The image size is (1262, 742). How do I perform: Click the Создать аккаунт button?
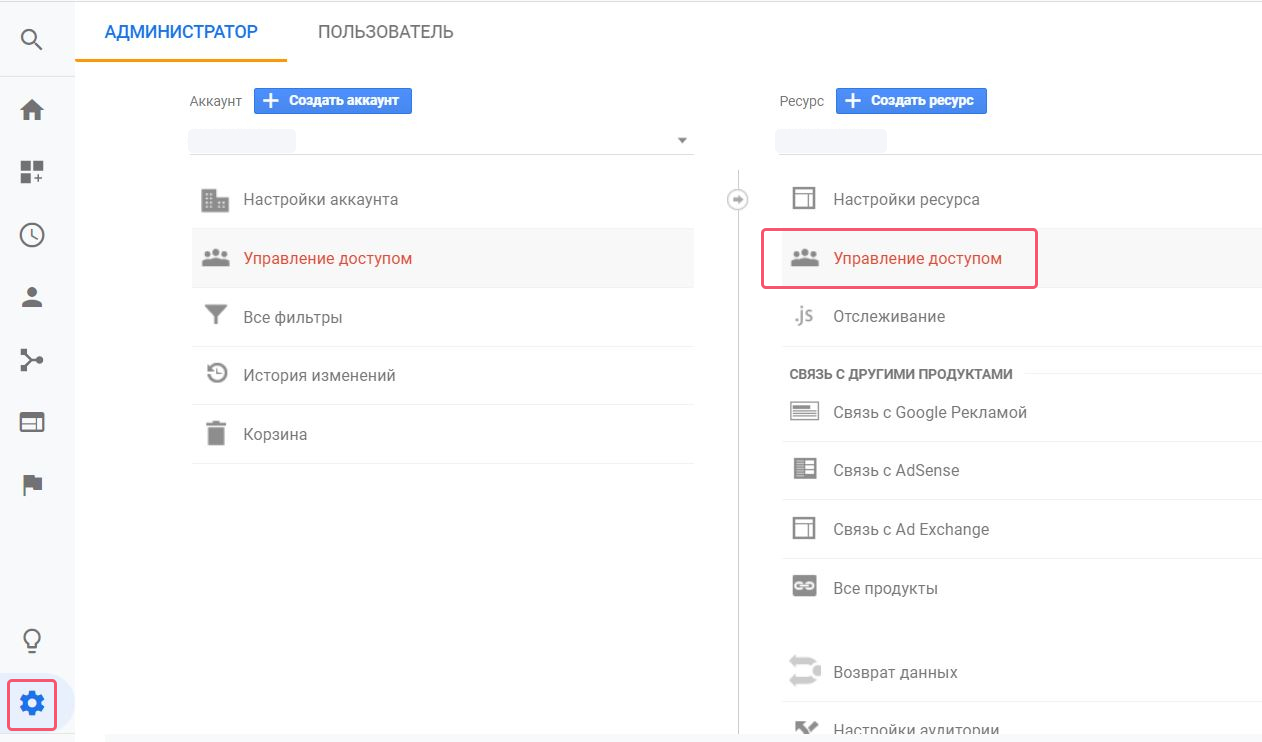(x=333, y=101)
